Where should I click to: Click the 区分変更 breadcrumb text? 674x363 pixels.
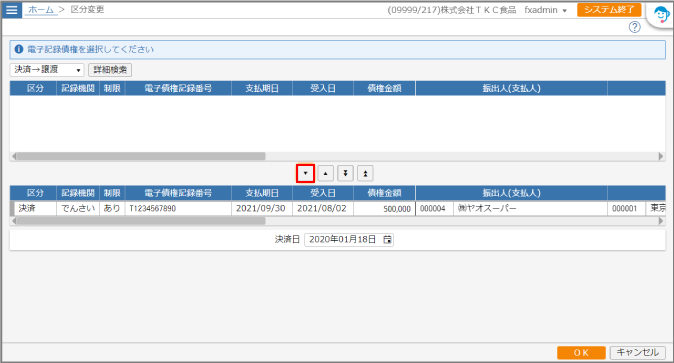pos(87,9)
